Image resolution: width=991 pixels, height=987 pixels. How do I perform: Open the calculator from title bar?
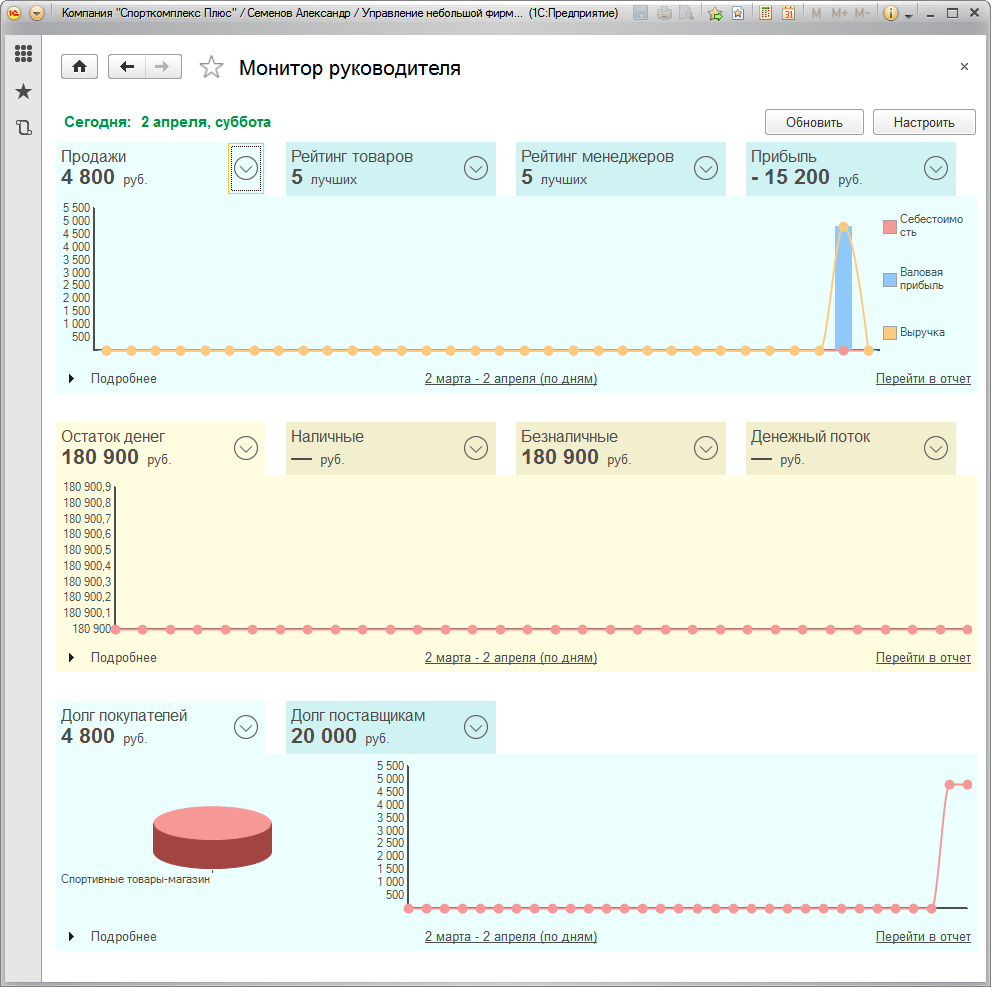click(765, 14)
